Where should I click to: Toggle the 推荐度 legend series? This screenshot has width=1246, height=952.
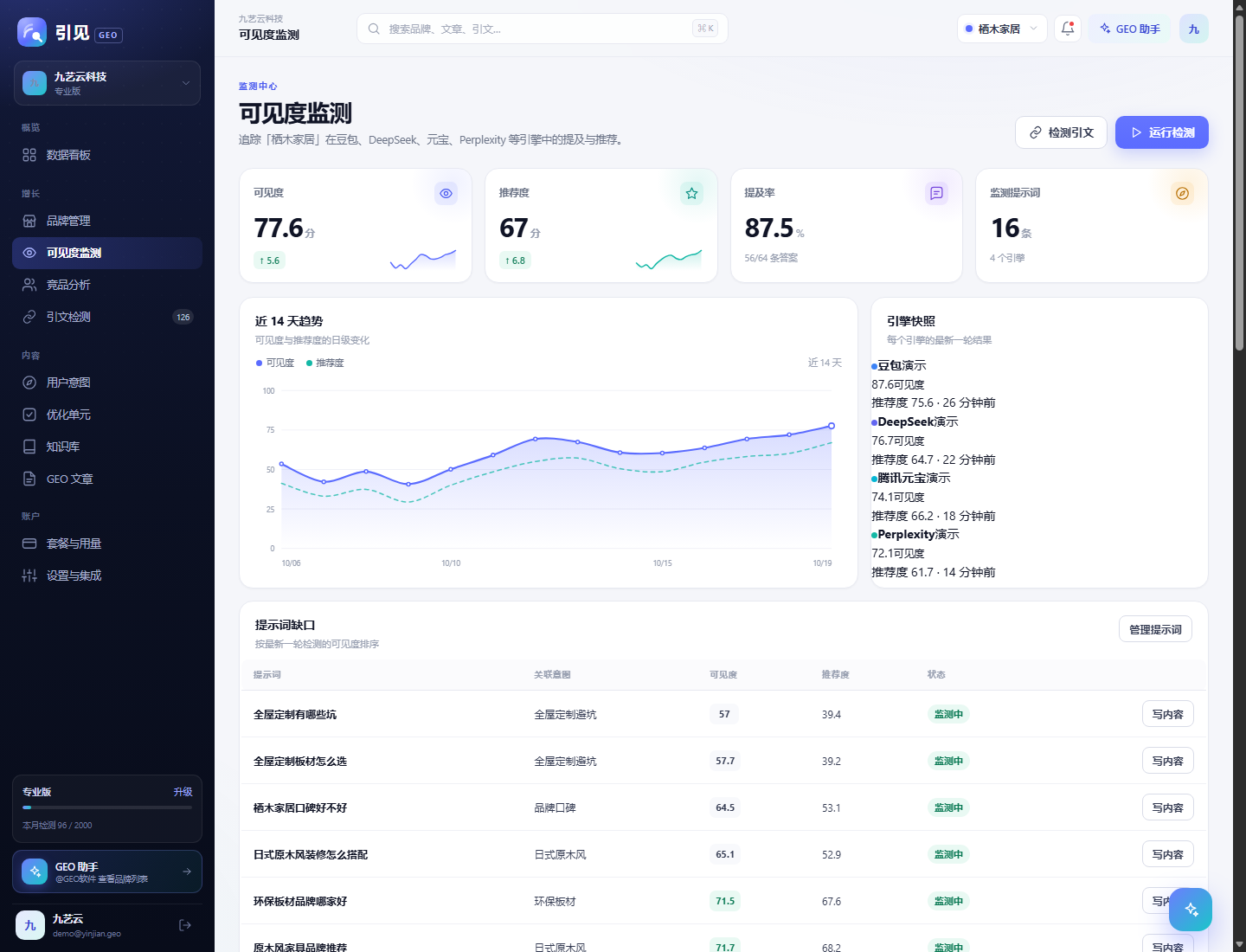[x=325, y=363]
